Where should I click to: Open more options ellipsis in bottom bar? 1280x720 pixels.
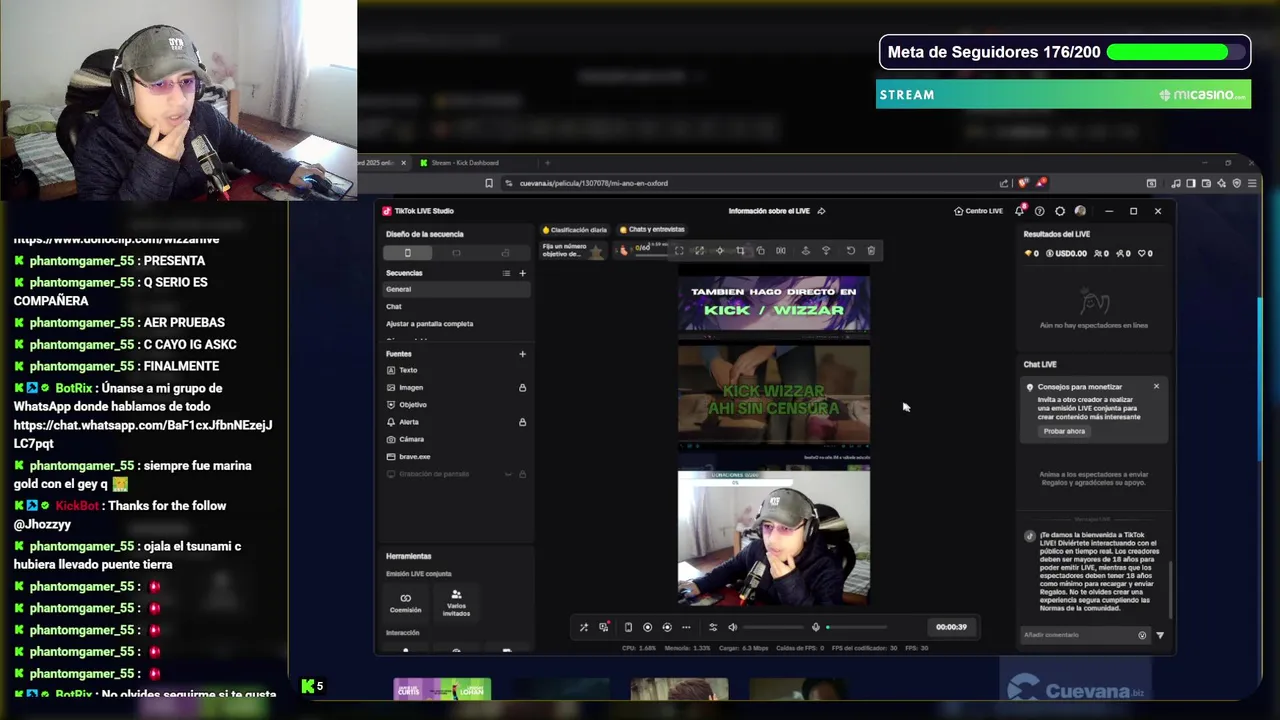[686, 627]
